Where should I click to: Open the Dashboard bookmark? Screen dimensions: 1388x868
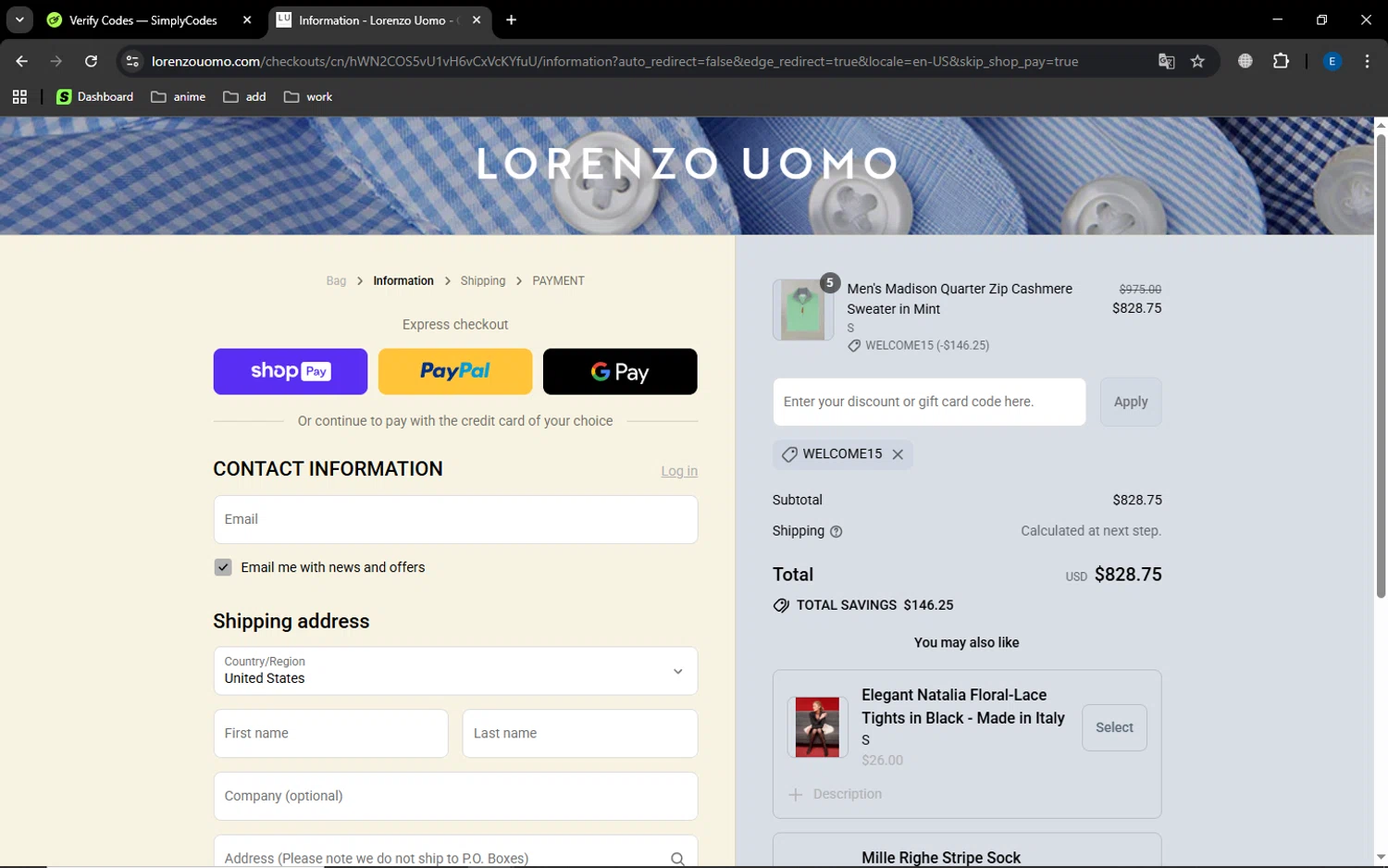pyautogui.click(x=95, y=96)
